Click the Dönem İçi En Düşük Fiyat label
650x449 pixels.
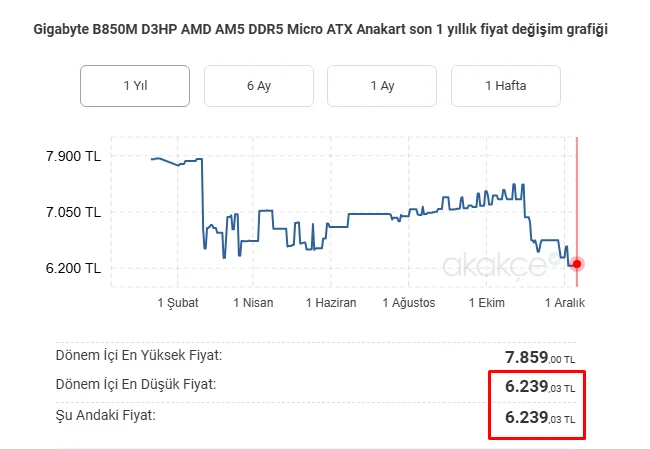click(135, 384)
